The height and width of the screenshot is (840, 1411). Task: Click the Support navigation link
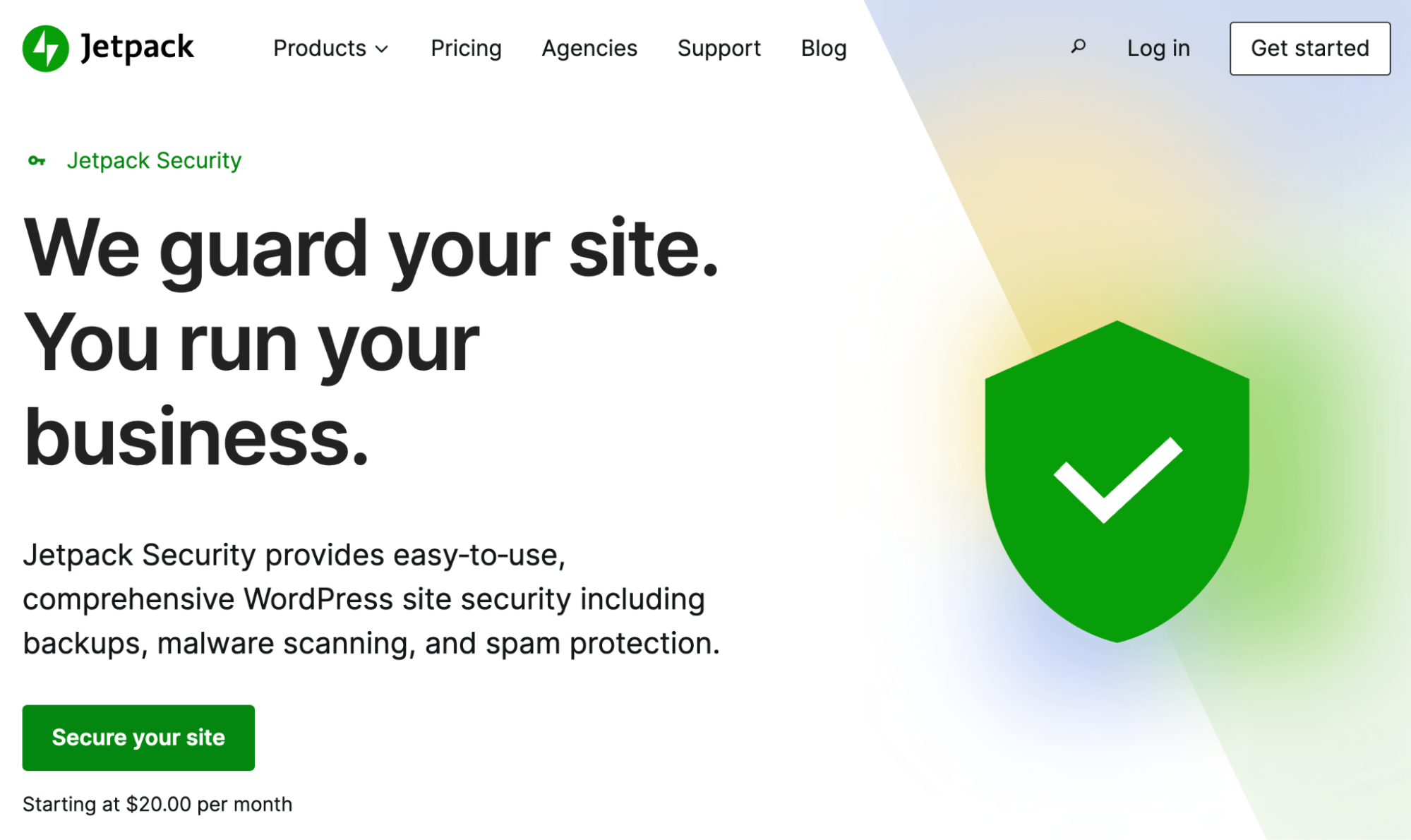coord(718,47)
